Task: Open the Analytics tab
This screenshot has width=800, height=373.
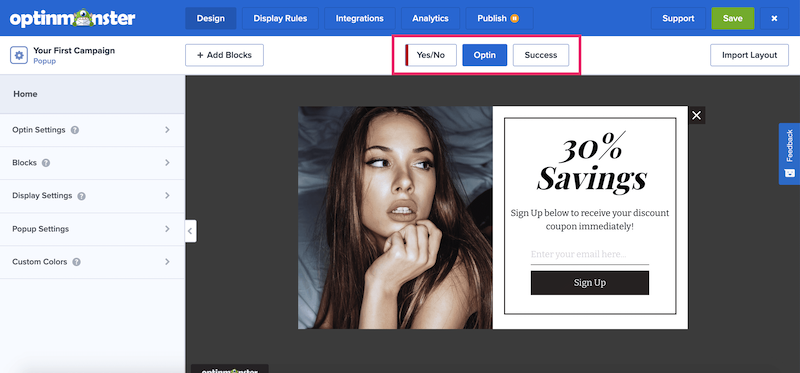Action: click(x=430, y=18)
